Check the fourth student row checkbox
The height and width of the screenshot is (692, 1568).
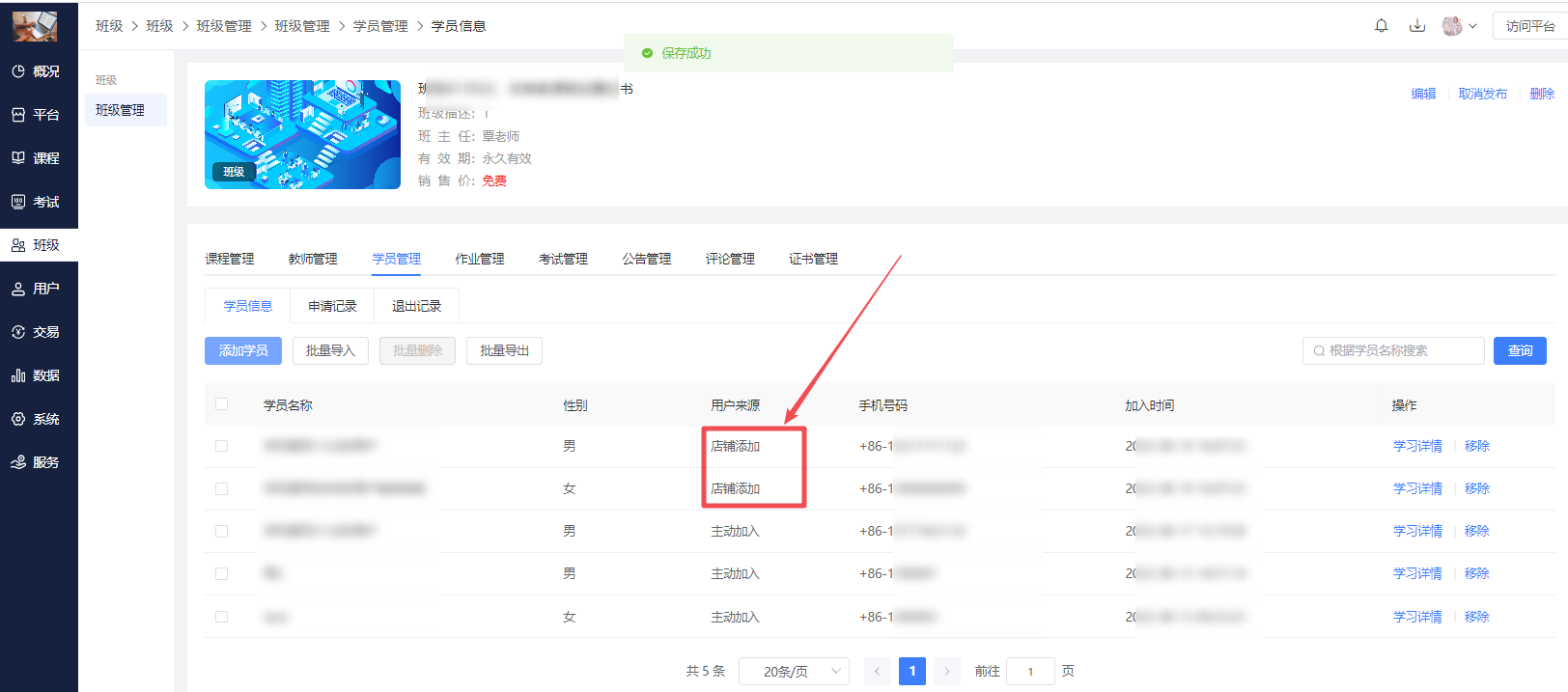222,573
